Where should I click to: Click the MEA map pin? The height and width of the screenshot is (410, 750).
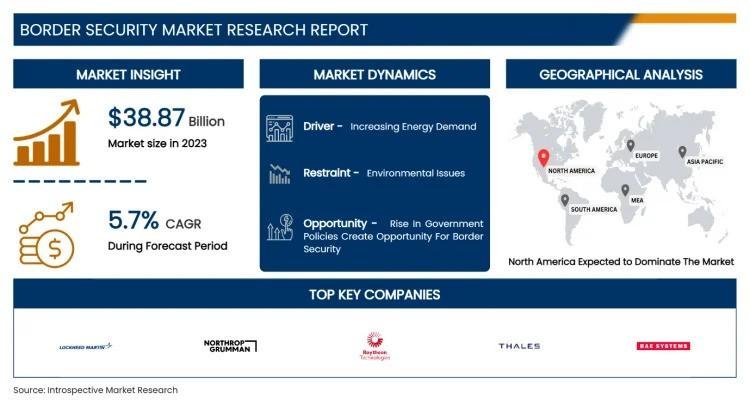[625, 190]
